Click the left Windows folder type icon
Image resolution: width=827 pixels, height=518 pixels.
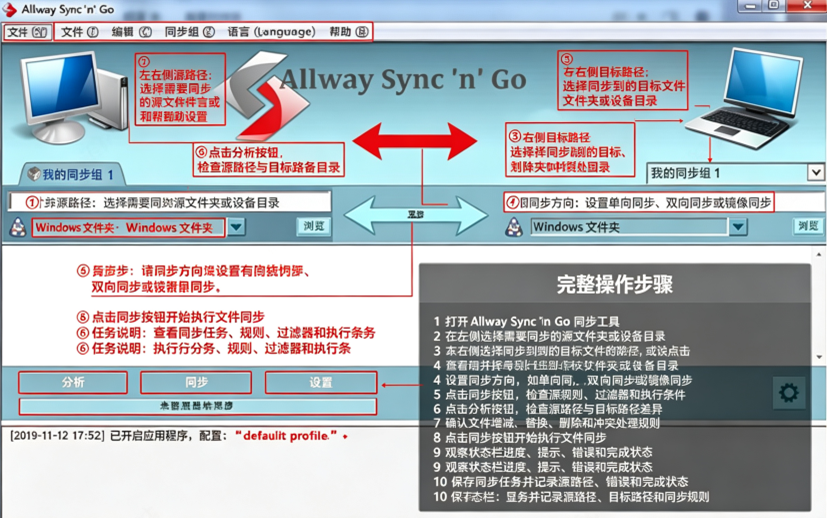(18, 227)
